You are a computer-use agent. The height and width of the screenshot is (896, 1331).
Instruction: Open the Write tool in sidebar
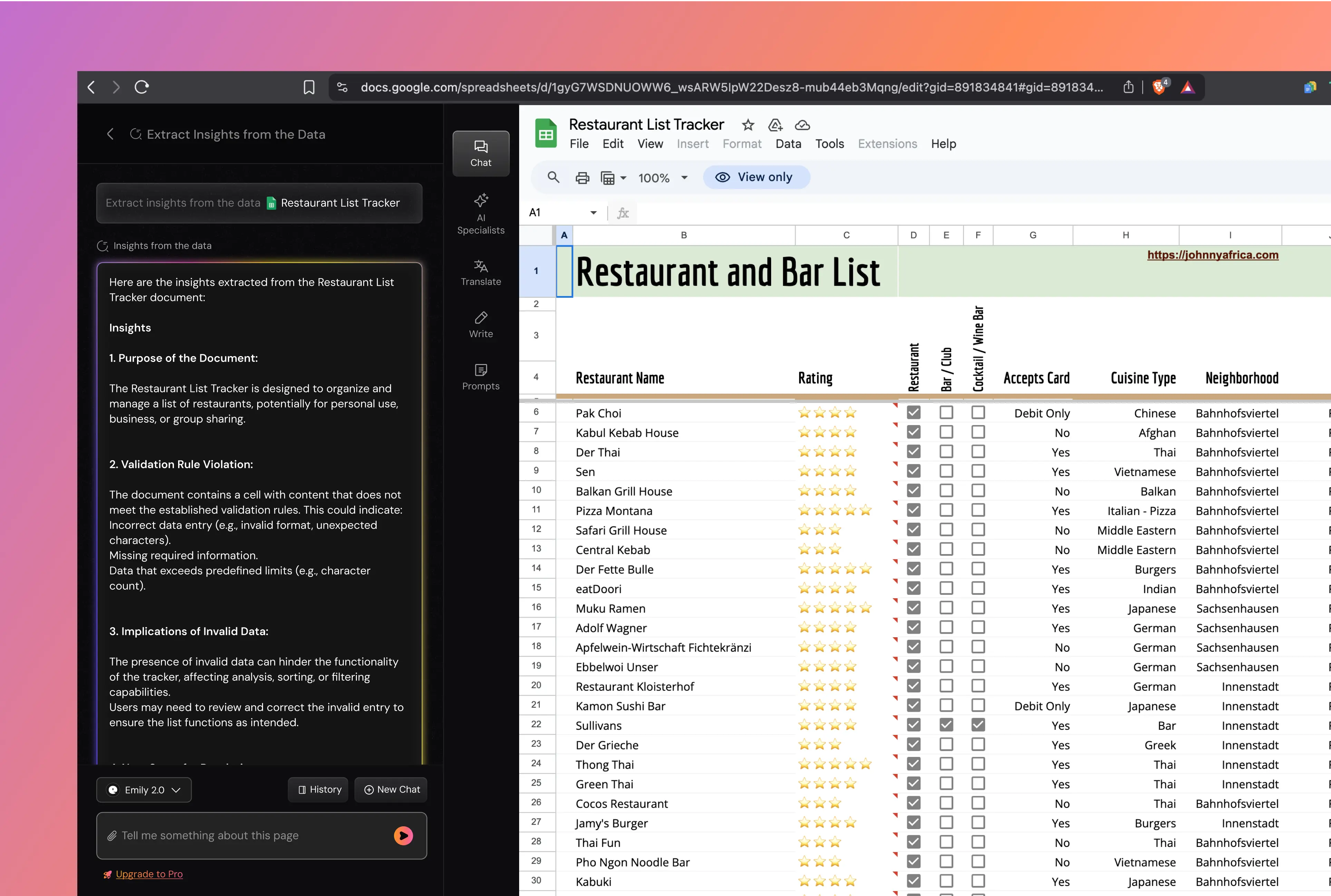click(481, 325)
